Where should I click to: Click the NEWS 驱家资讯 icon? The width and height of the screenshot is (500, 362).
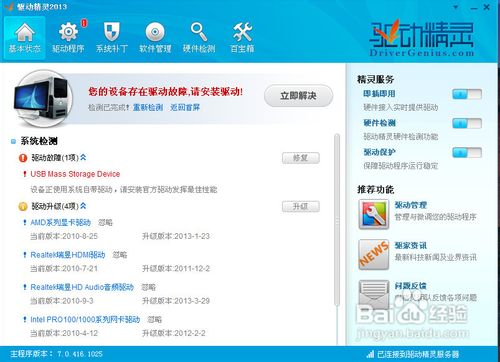coord(374,254)
